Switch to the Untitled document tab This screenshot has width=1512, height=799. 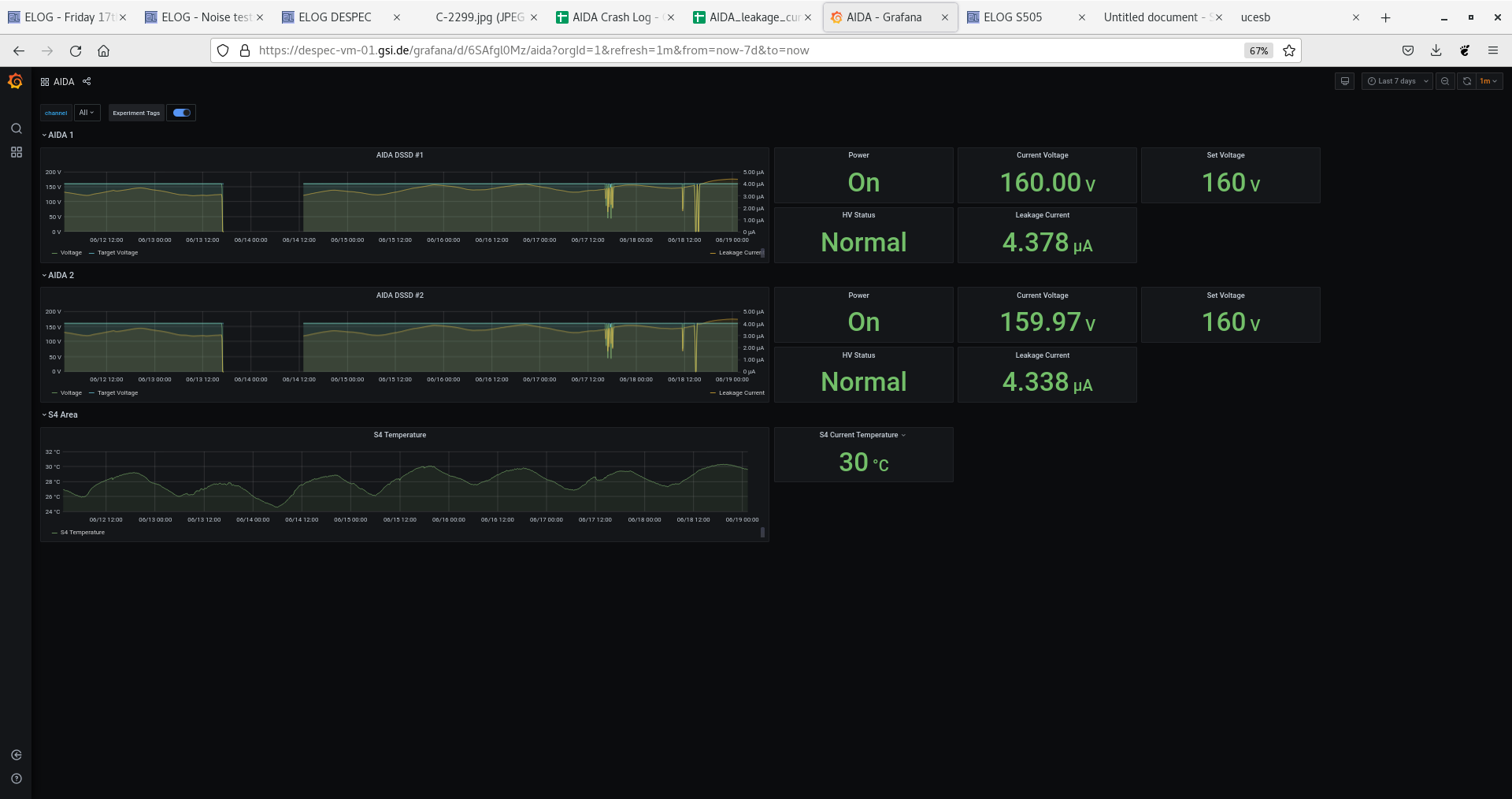1163,17
